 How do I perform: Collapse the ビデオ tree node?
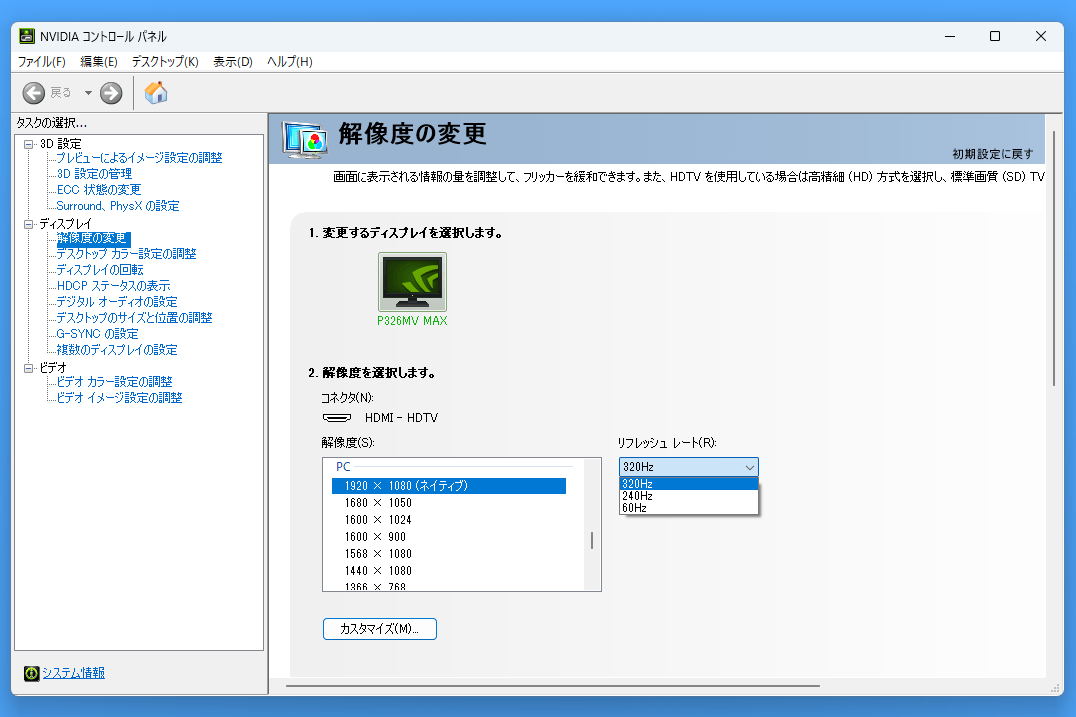coord(29,368)
